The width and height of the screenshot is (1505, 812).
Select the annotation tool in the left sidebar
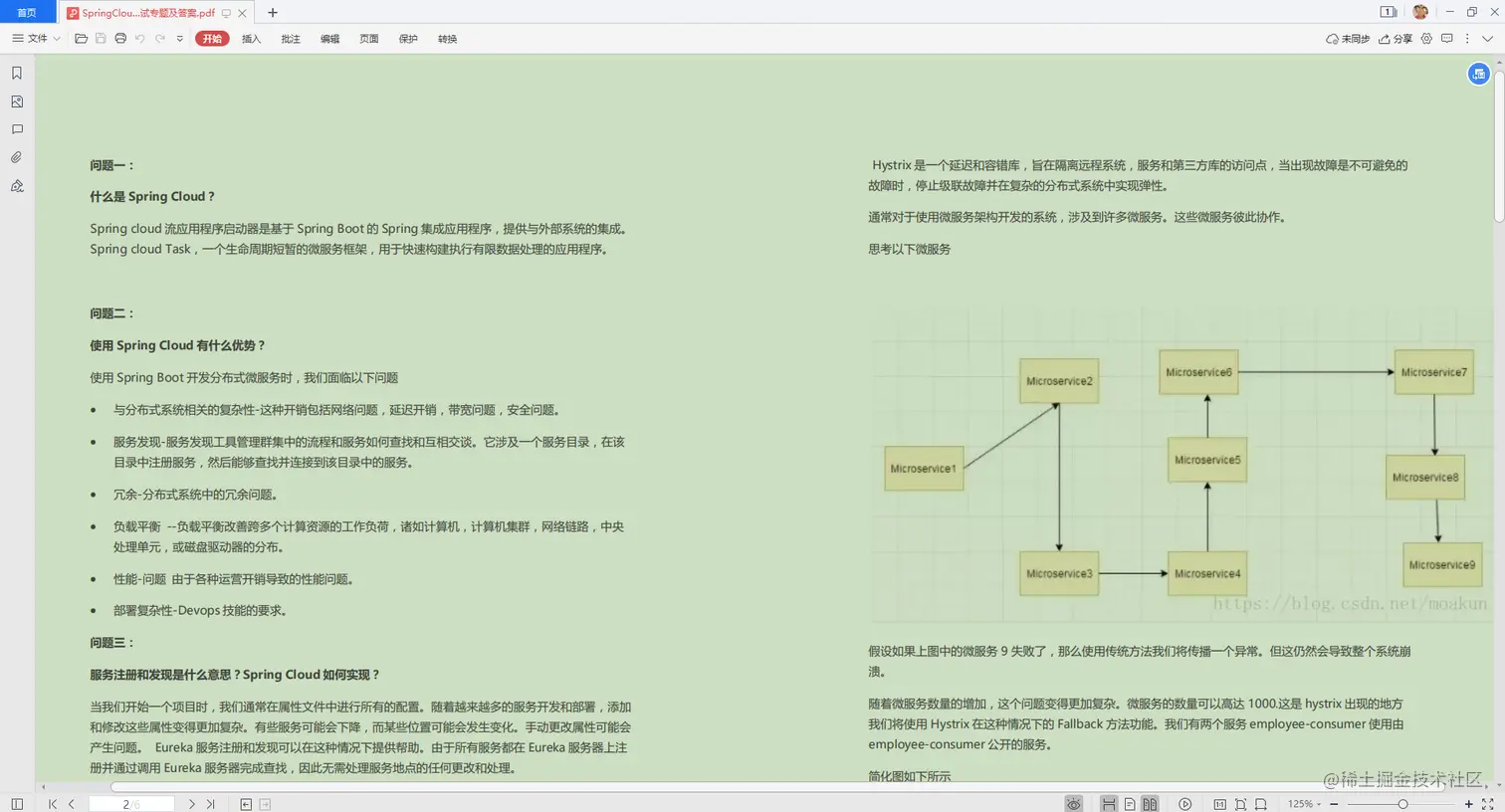(16, 186)
